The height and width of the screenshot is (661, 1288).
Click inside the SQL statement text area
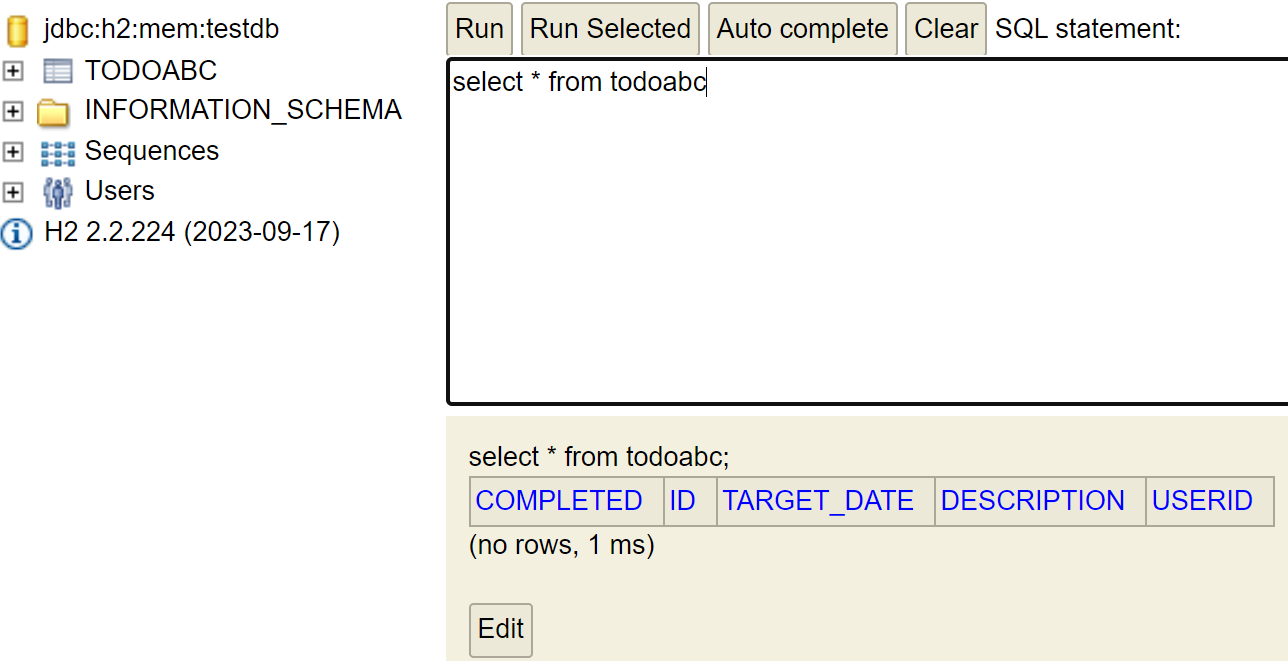pos(867,232)
